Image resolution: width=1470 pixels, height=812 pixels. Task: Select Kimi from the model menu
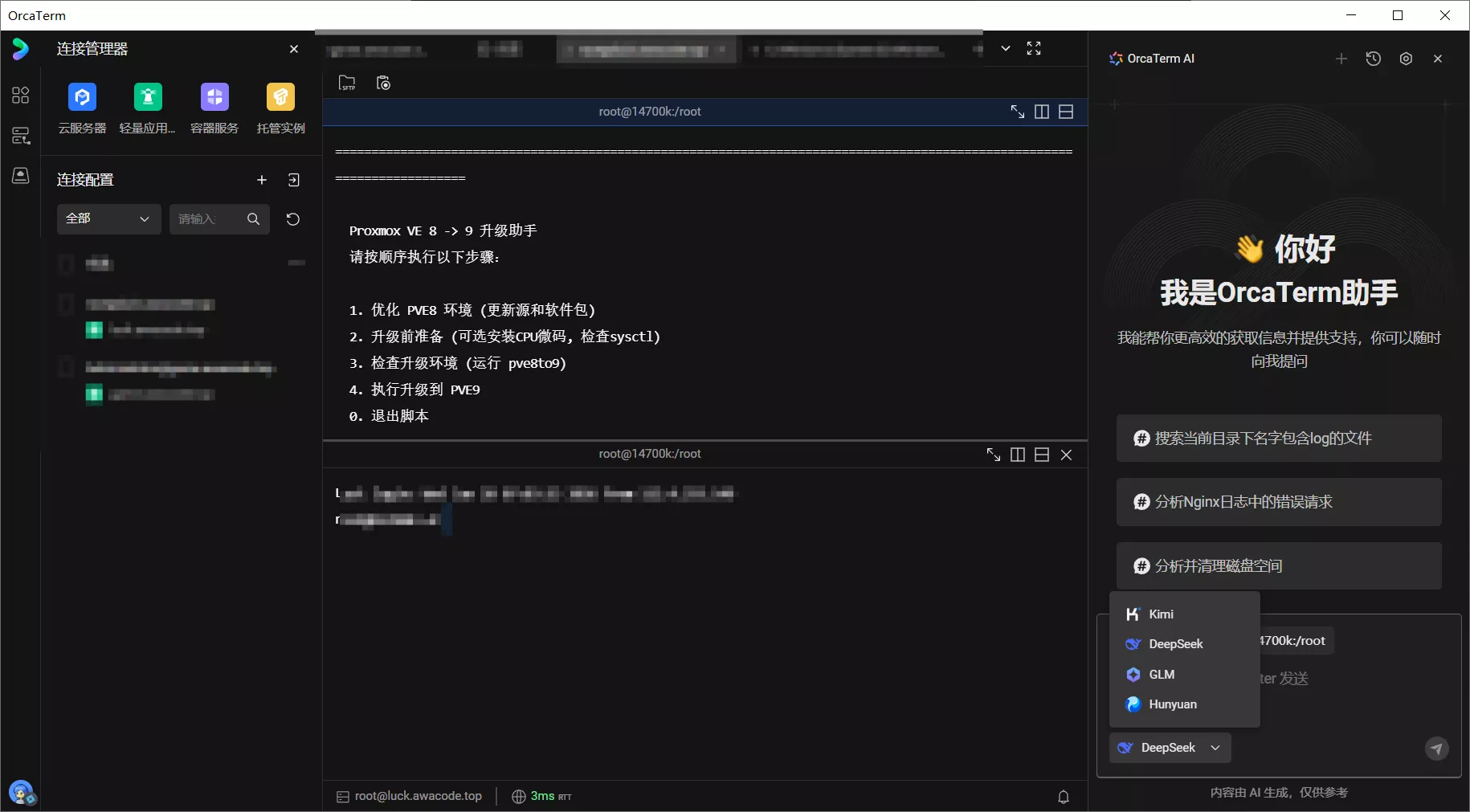tap(1161, 614)
